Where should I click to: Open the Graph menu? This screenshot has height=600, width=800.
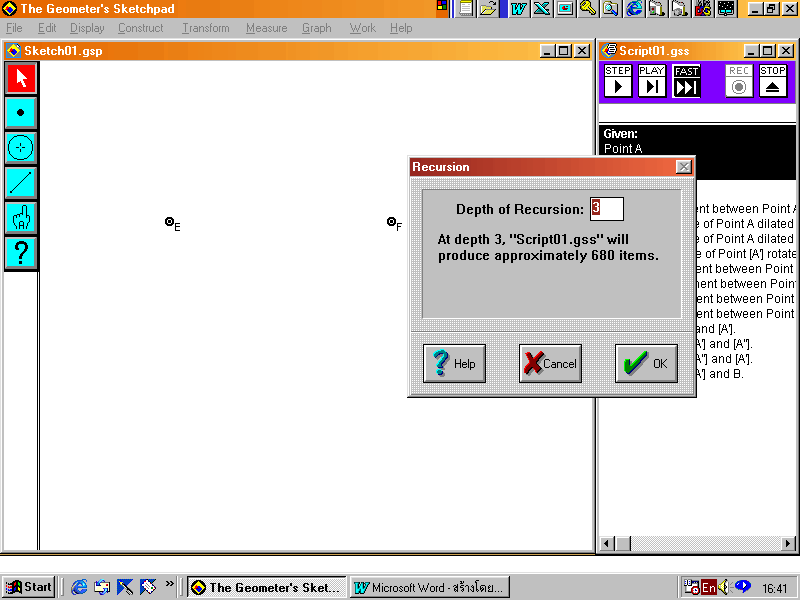[x=316, y=28]
